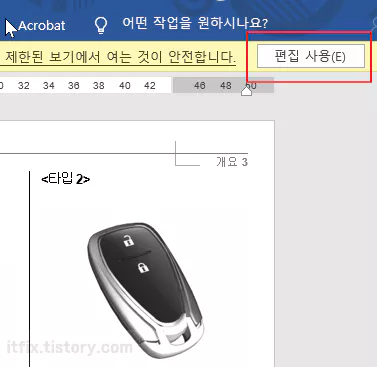Open the Acrobat ribbon tab
377x367 pixels.
[42, 26]
